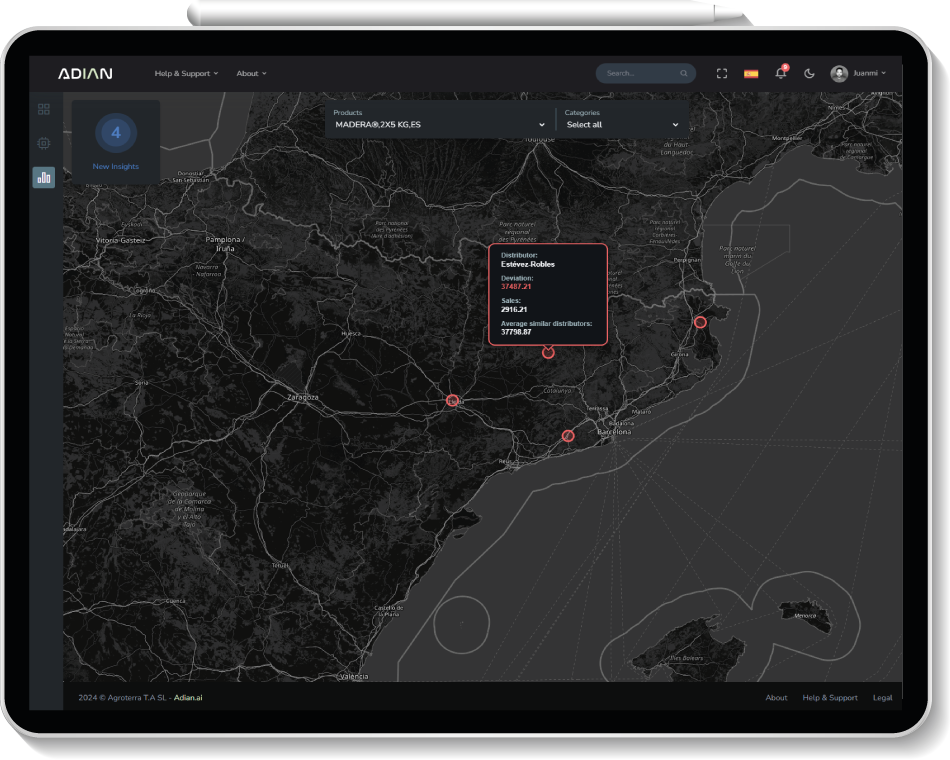This screenshot has height=760, width=950.
Task: Click the user avatar picture
Action: [x=839, y=73]
